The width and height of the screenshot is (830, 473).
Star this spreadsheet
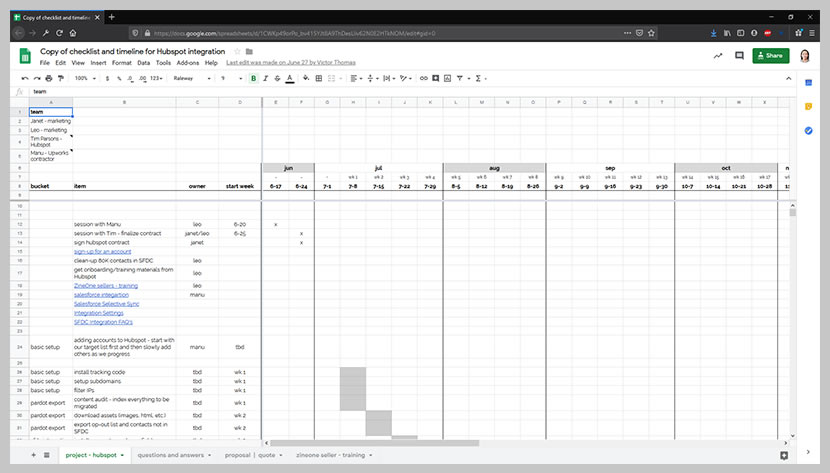coord(237,51)
